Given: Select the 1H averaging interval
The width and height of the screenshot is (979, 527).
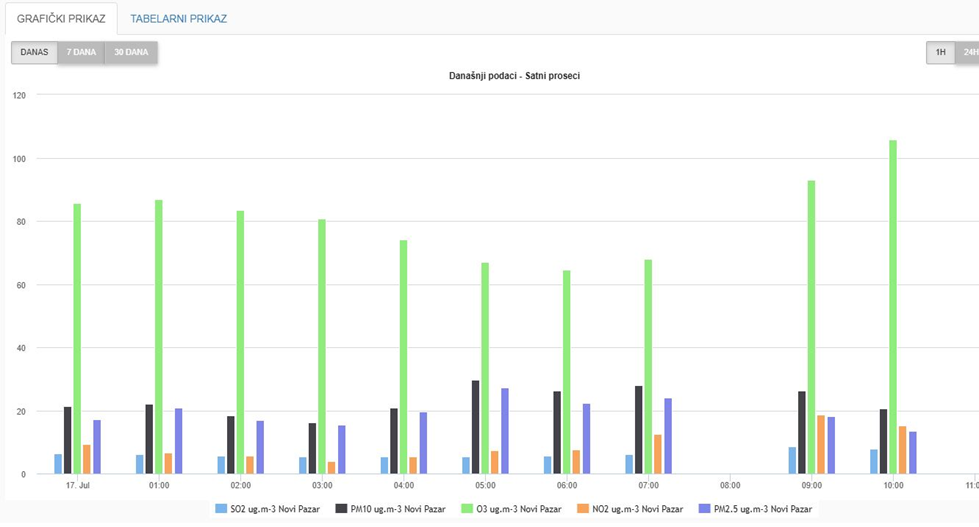Looking at the screenshot, I should [x=940, y=52].
